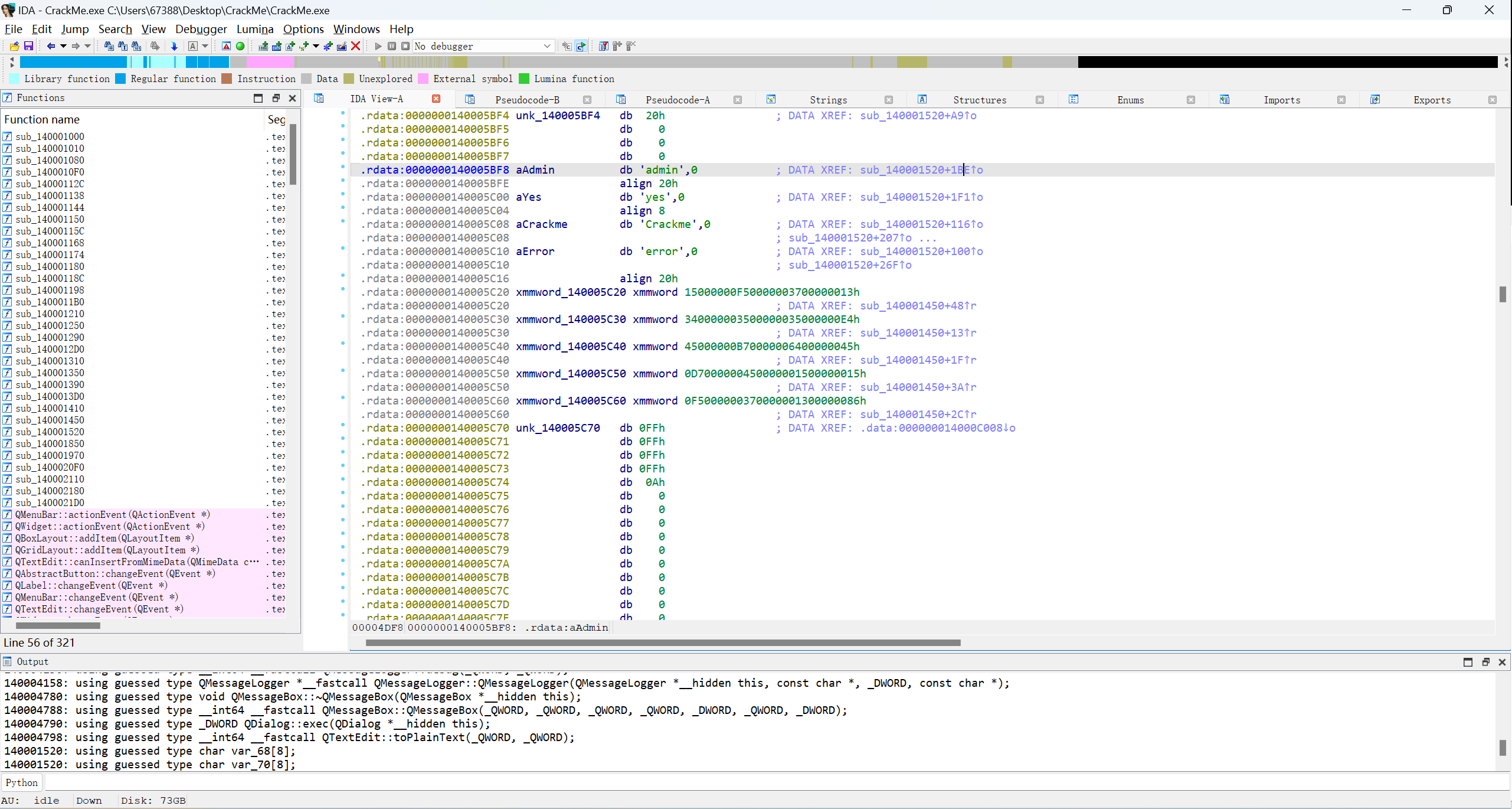
Task: Open the dropdown after the 's' plus icon
Action: click(x=316, y=46)
